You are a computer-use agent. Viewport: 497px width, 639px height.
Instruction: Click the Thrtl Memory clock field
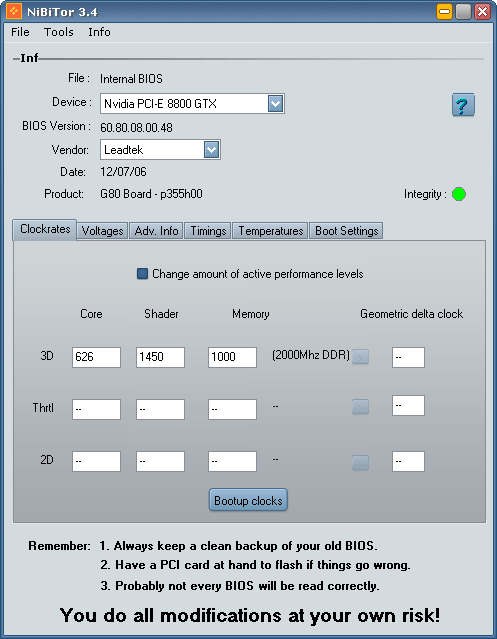point(233,409)
